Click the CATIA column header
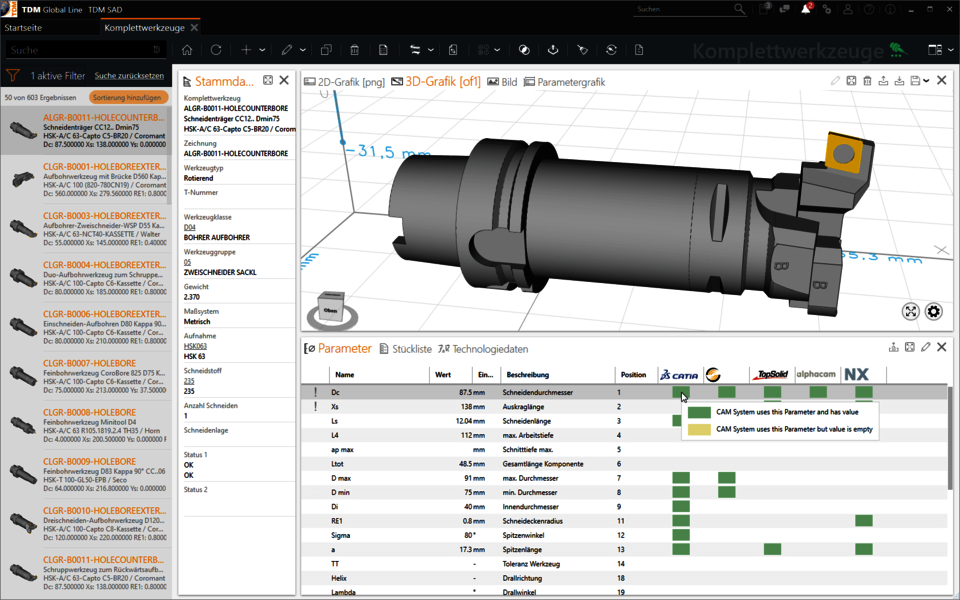This screenshot has height=600, width=960. tap(679, 375)
